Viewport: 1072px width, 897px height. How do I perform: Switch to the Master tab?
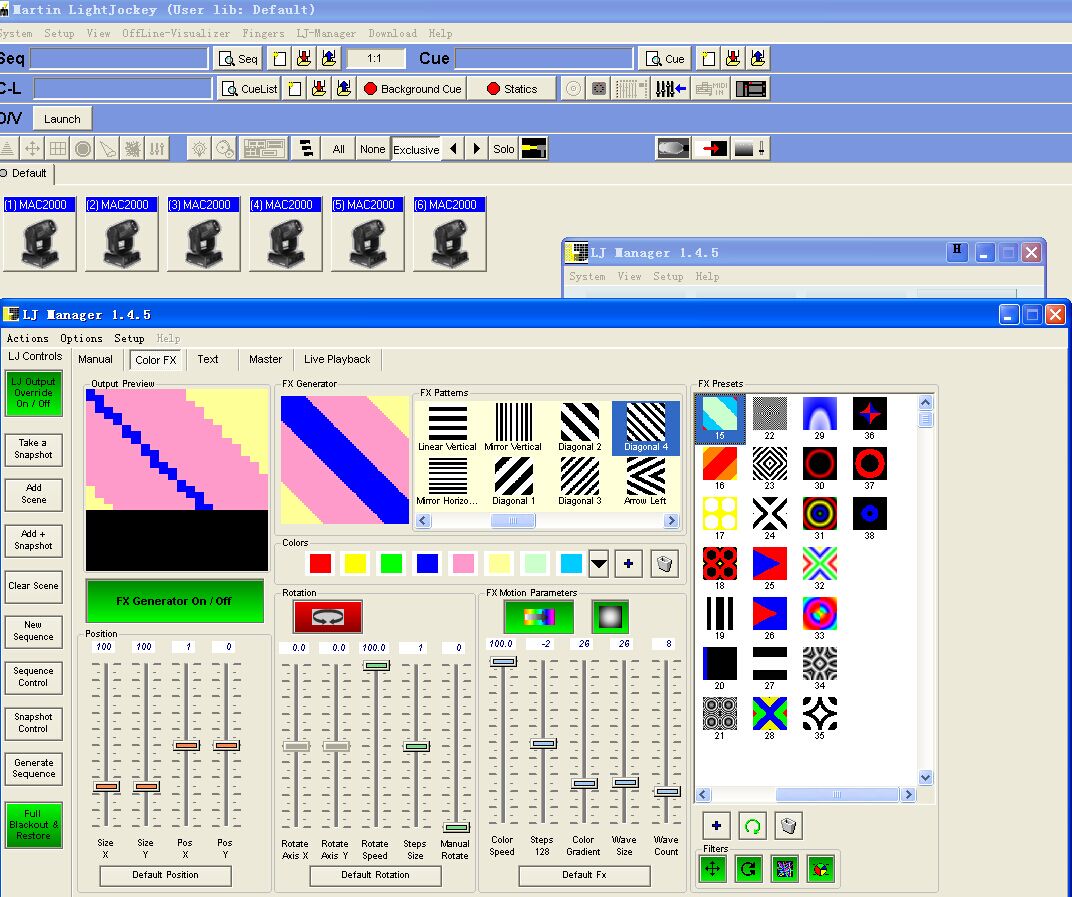click(265, 359)
